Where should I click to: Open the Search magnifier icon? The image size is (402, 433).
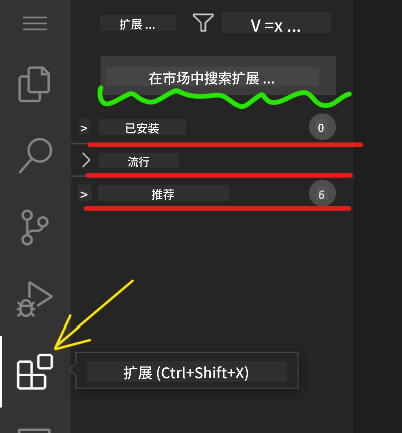tap(36, 155)
